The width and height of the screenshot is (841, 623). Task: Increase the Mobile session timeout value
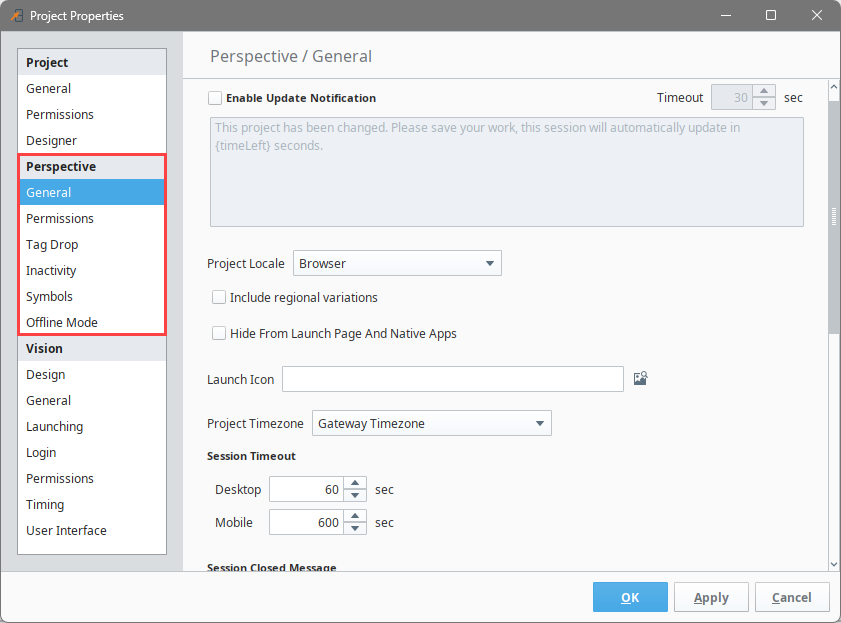355,516
